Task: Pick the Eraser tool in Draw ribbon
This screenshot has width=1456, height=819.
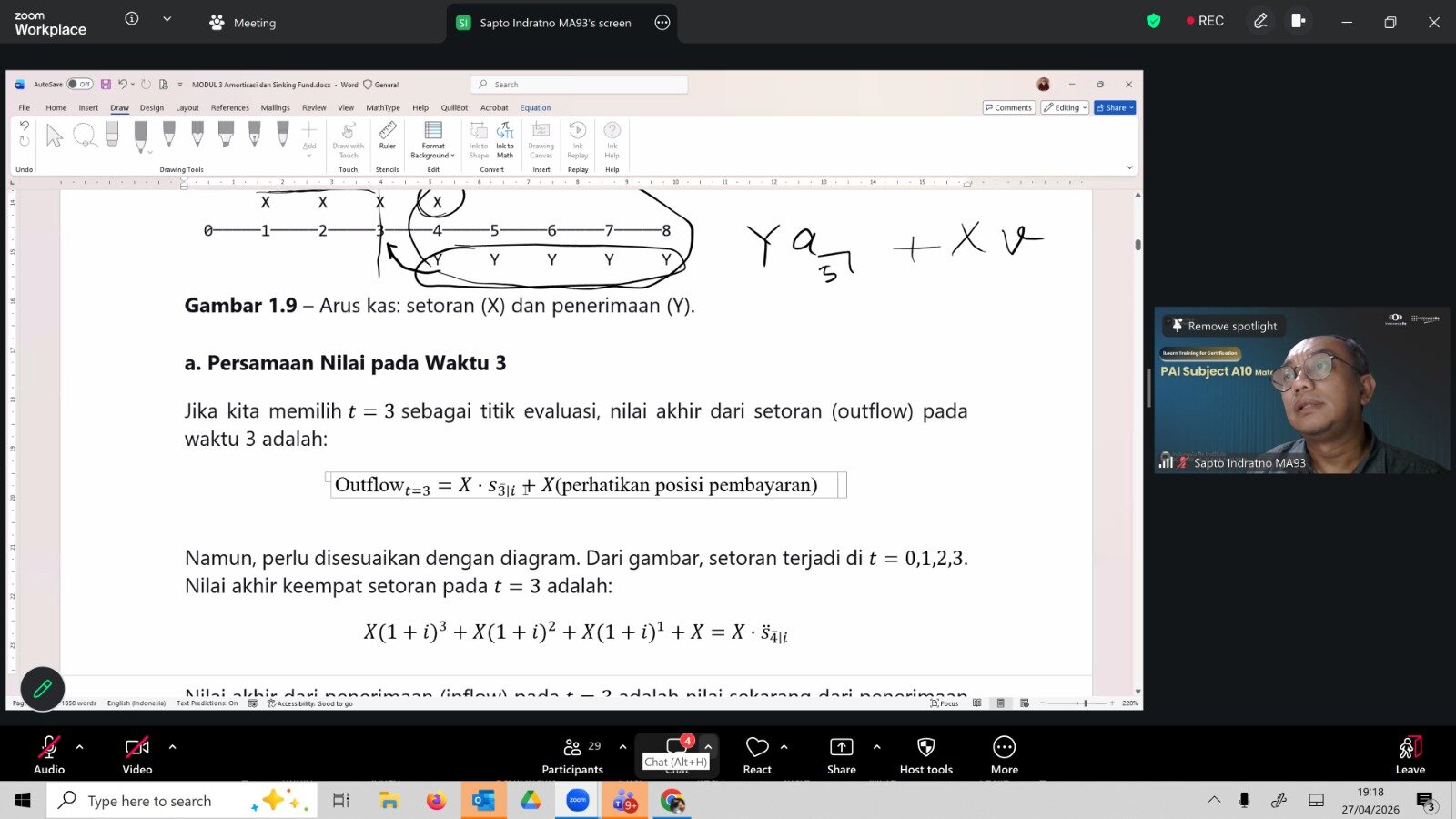Action: [112, 135]
